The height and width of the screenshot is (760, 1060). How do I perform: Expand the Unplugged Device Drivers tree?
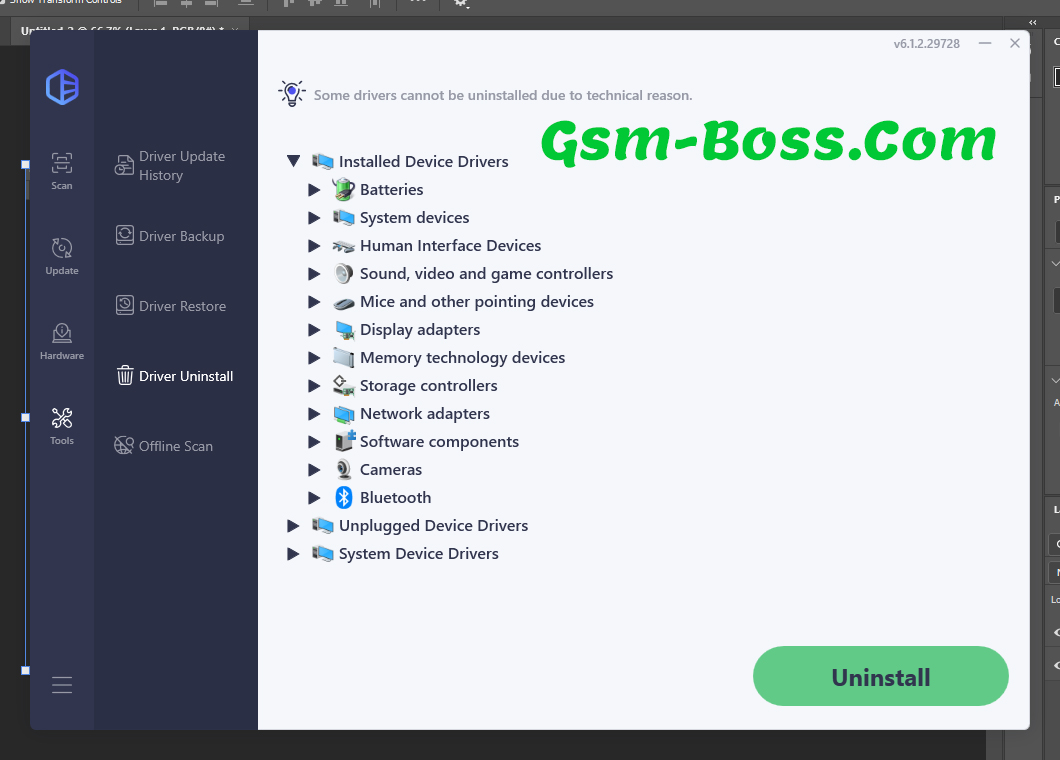[293, 525]
